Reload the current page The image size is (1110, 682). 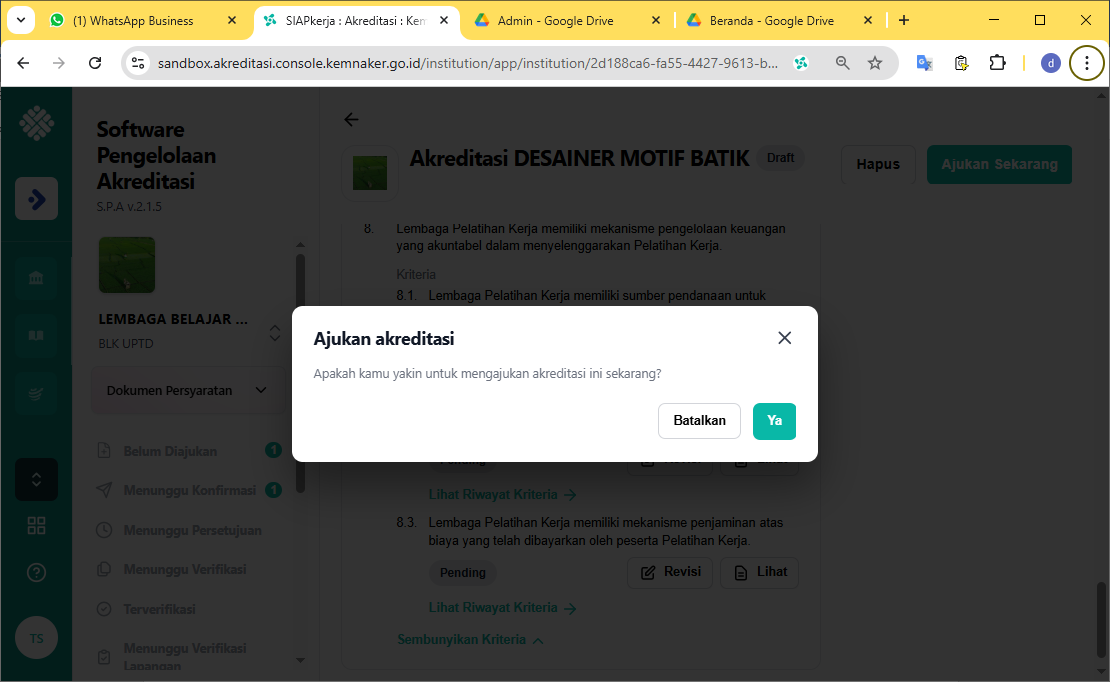[x=95, y=63]
